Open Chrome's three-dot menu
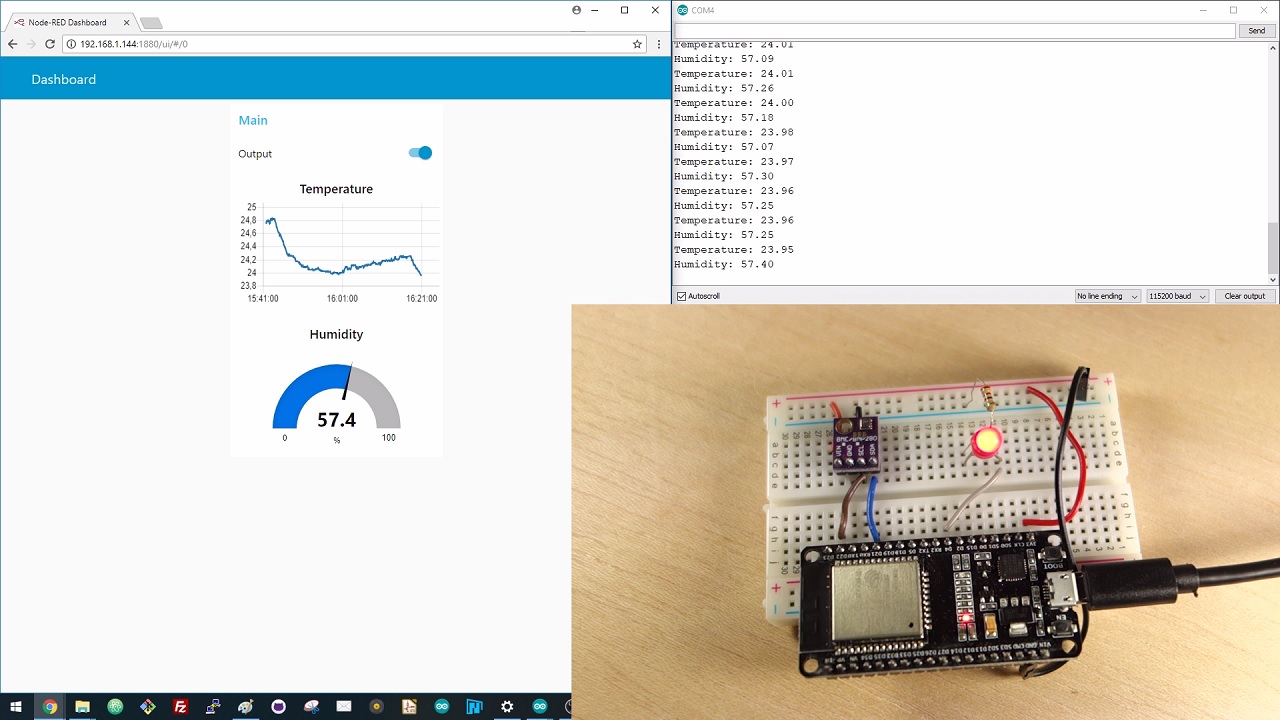Screen dimensions: 1280x720 coord(659,44)
